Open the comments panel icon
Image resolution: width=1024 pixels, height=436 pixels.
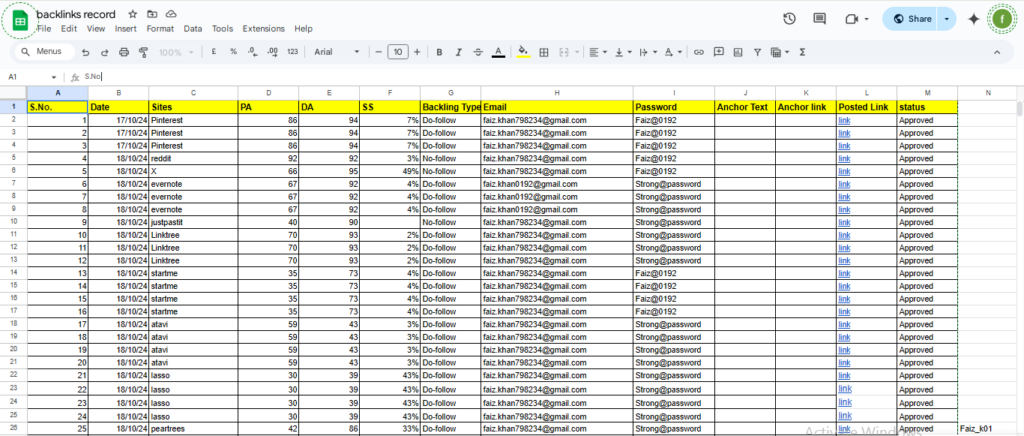pyautogui.click(x=820, y=19)
